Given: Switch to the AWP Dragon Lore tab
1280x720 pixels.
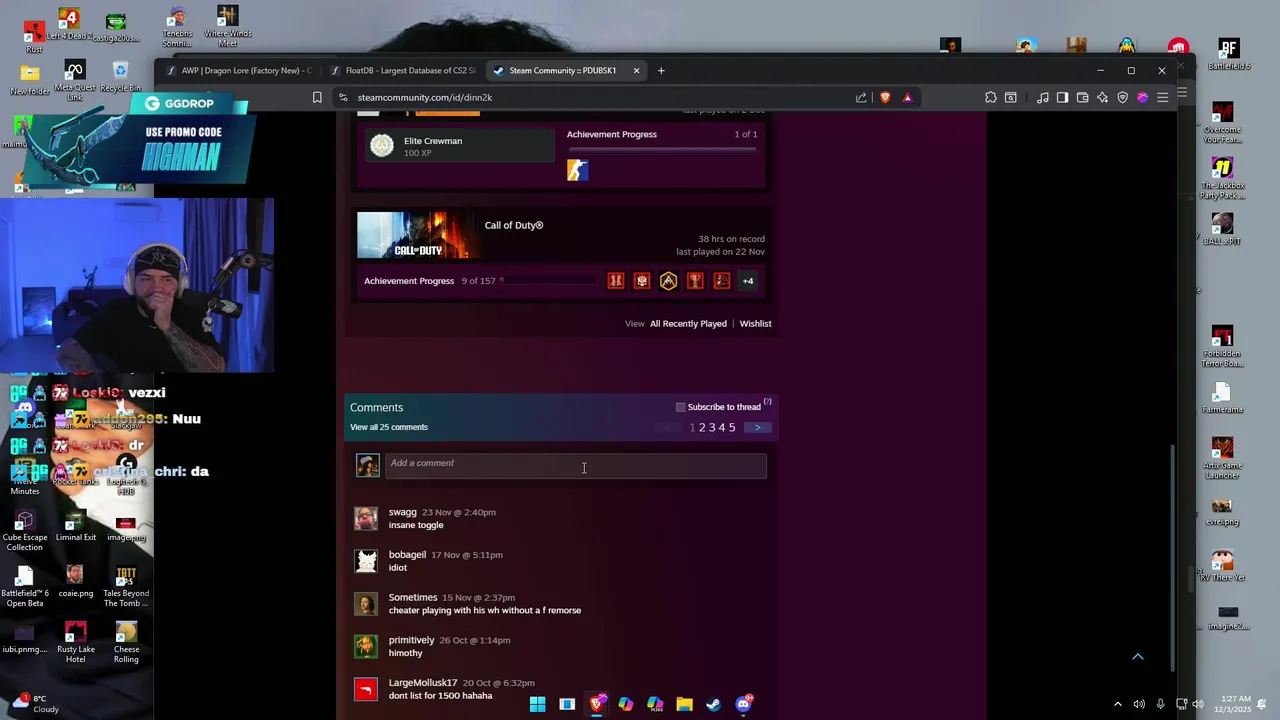Looking at the screenshot, I should (x=239, y=70).
